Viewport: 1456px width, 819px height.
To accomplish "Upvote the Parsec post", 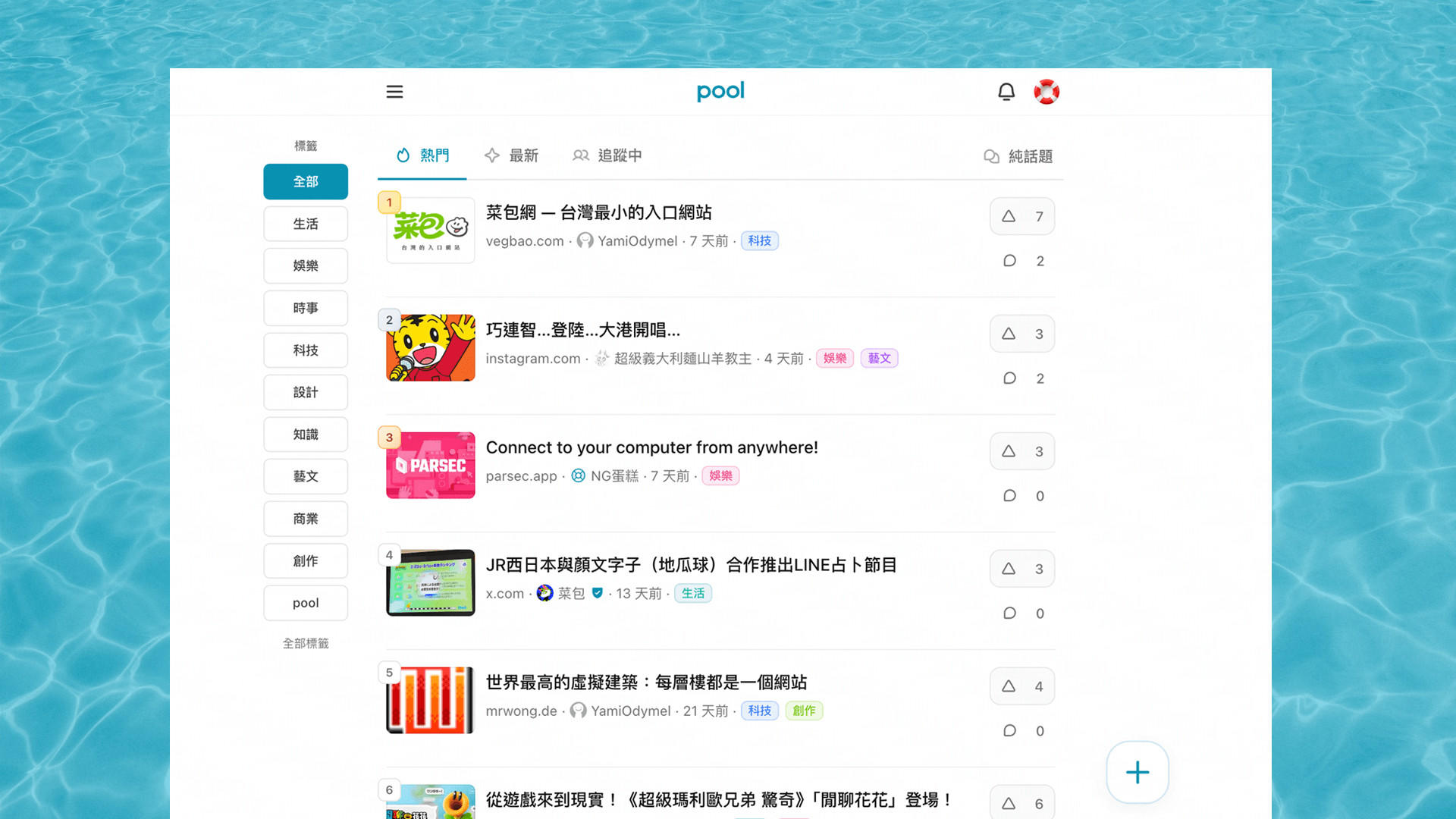I will pos(1021,451).
